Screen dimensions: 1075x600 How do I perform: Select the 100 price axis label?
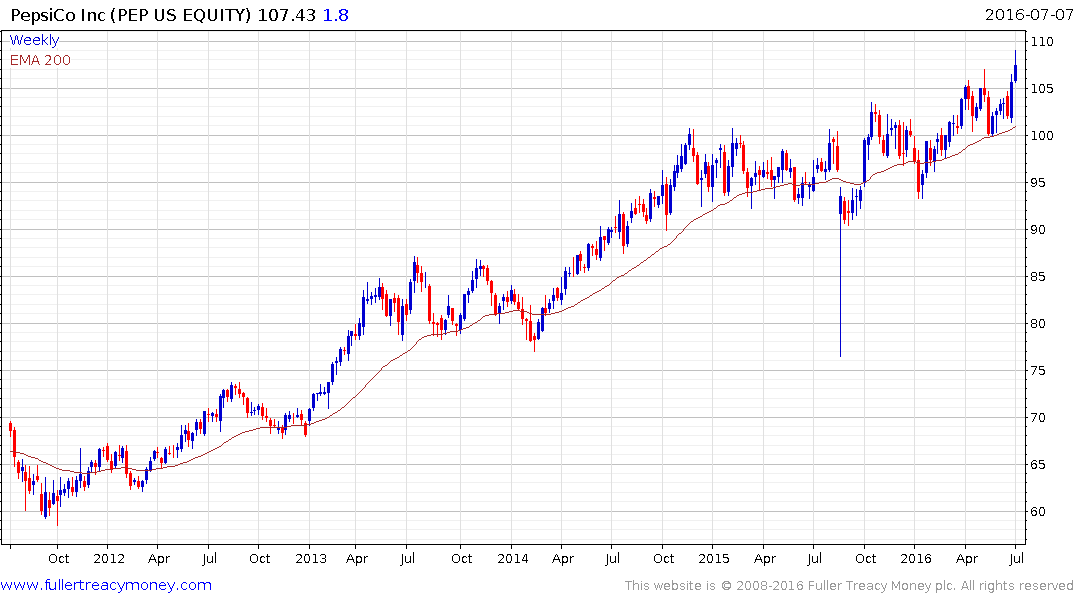(1042, 136)
